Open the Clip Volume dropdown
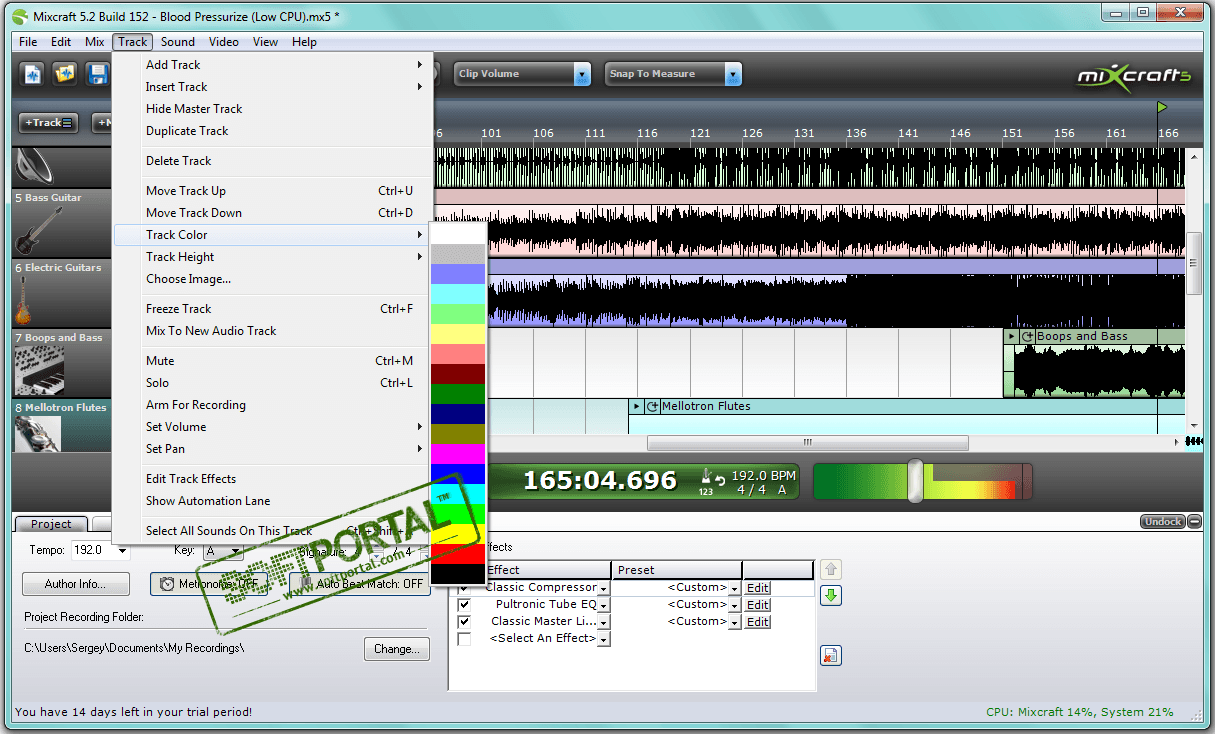The width and height of the screenshot is (1215, 734). (583, 74)
